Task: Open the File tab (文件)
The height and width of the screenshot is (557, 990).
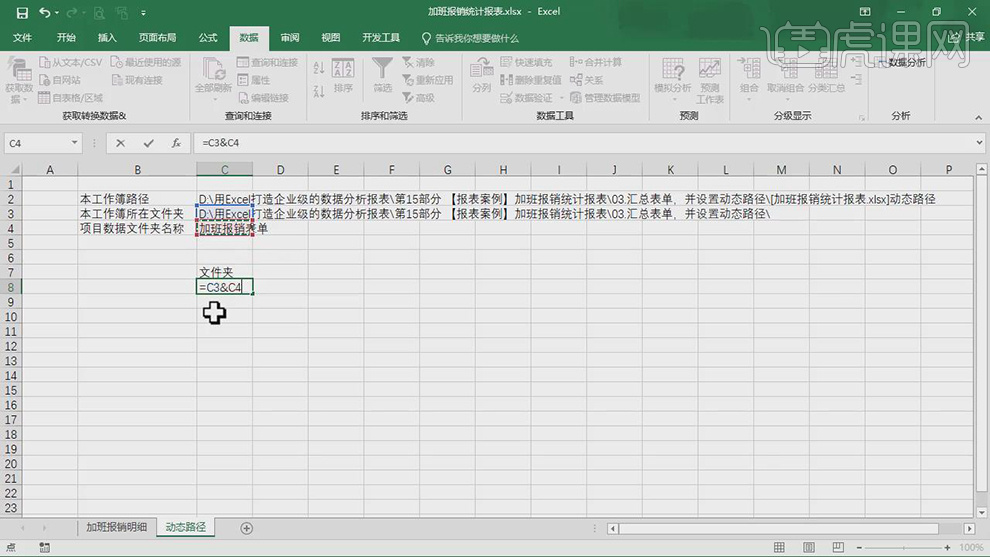Action: pos(22,38)
